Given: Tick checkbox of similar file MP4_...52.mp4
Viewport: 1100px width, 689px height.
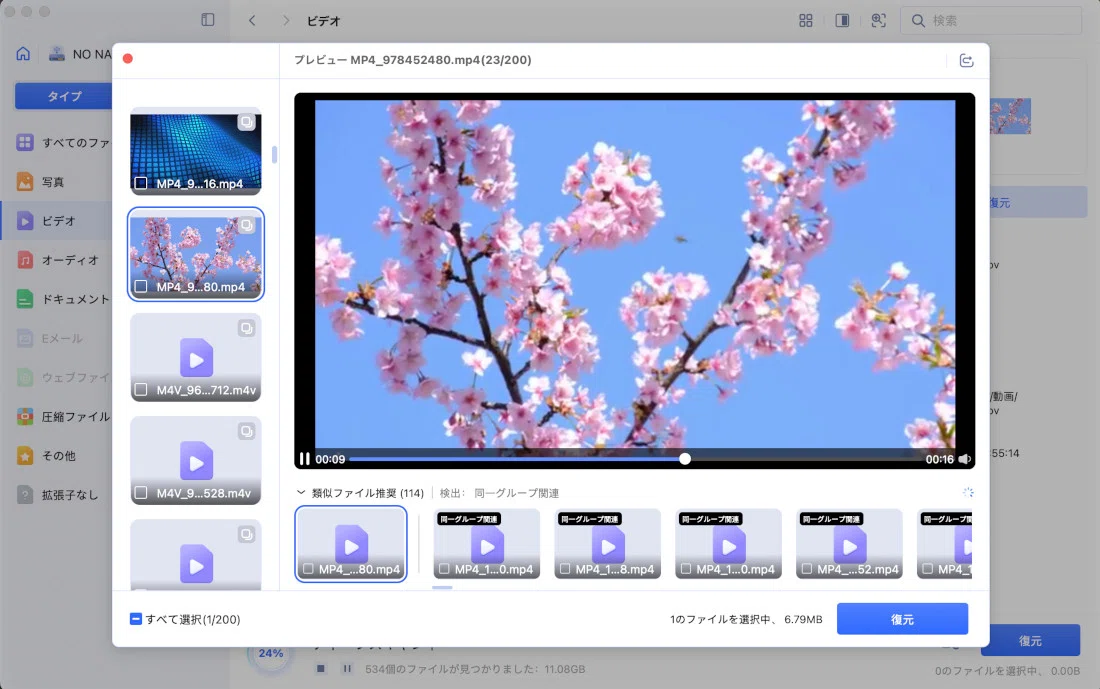Looking at the screenshot, I should tap(806, 569).
